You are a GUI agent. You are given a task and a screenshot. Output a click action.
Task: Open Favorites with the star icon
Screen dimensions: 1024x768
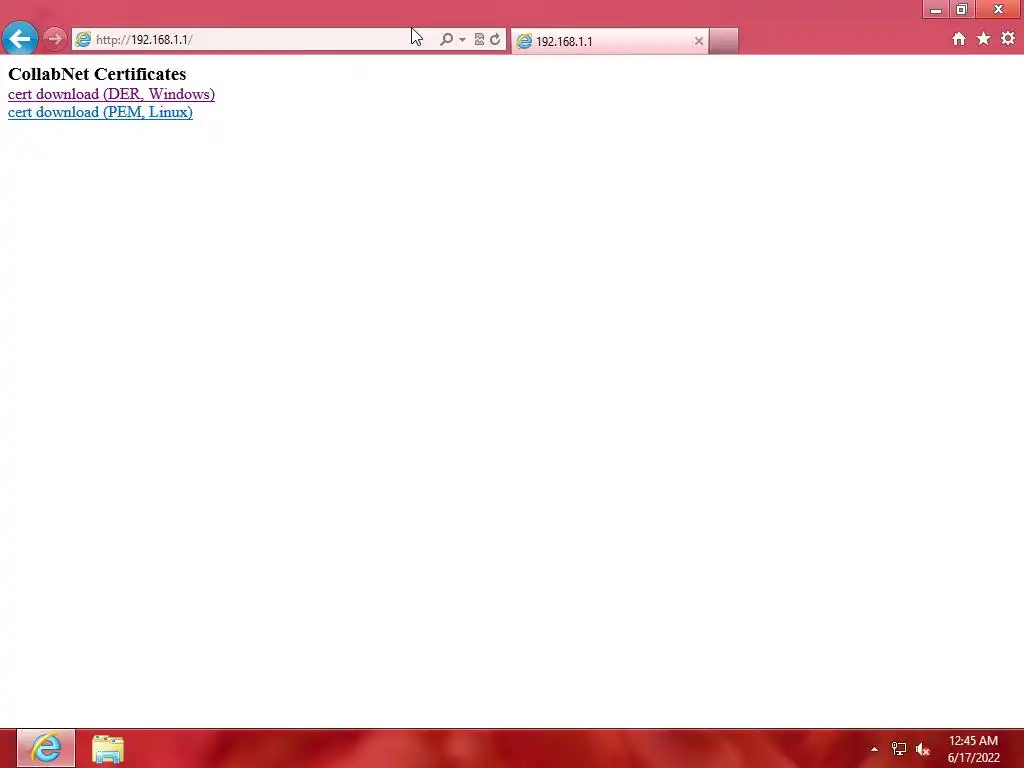point(984,39)
